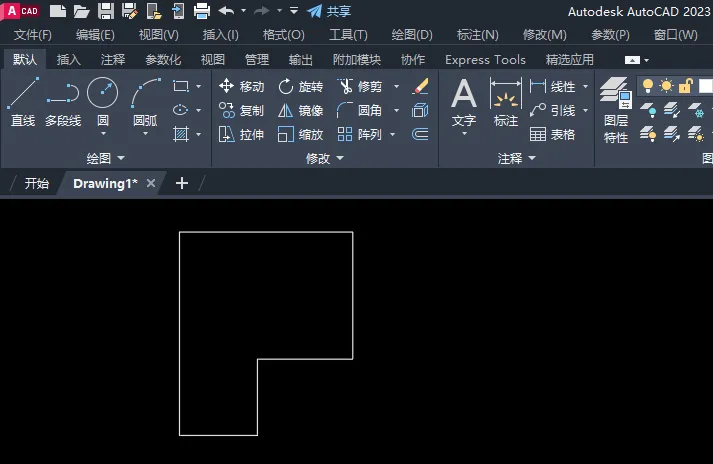Screen dimensions: 713x464
Task: Click the Mirror (镜像) tool
Action: pos(301,110)
